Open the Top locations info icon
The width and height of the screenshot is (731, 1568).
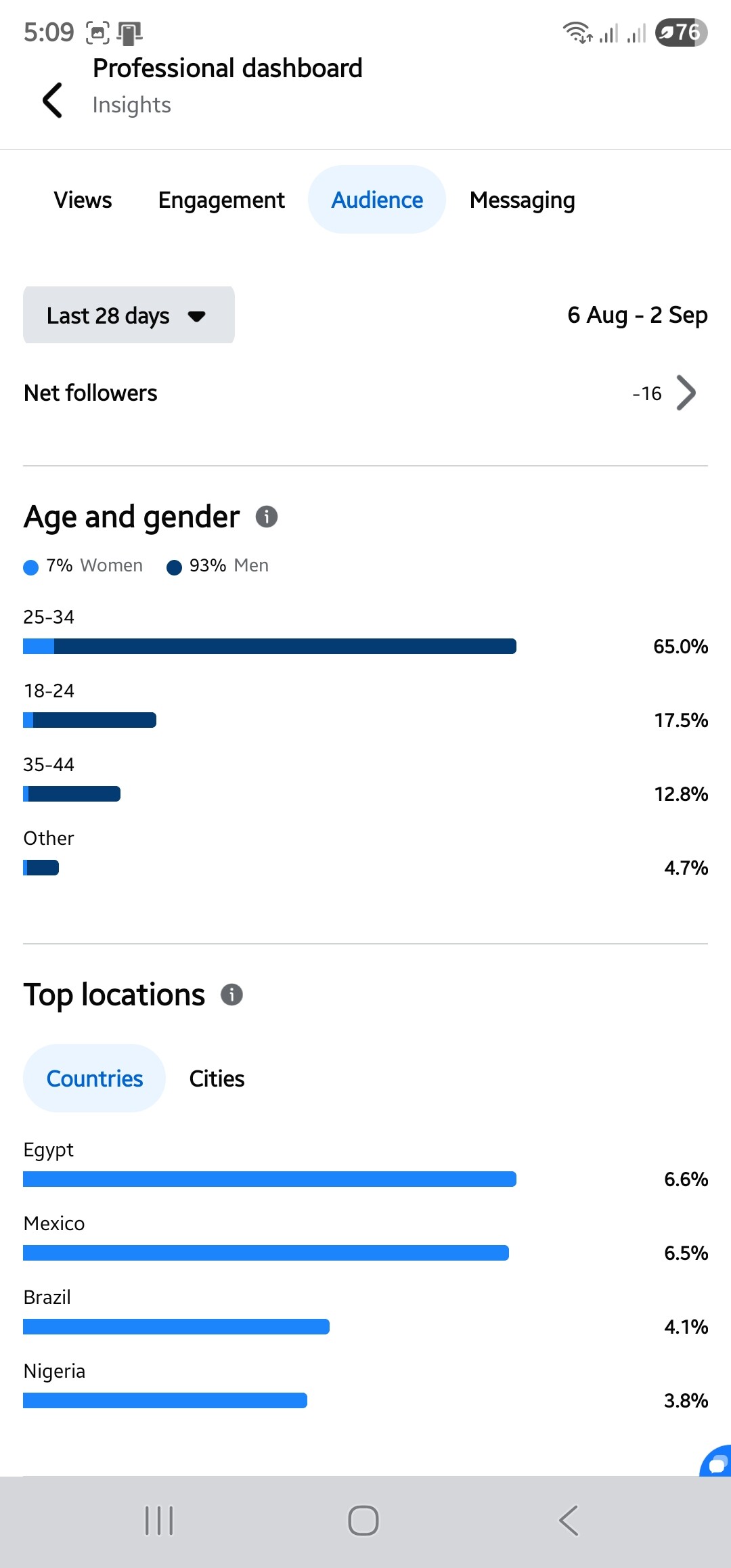232,995
